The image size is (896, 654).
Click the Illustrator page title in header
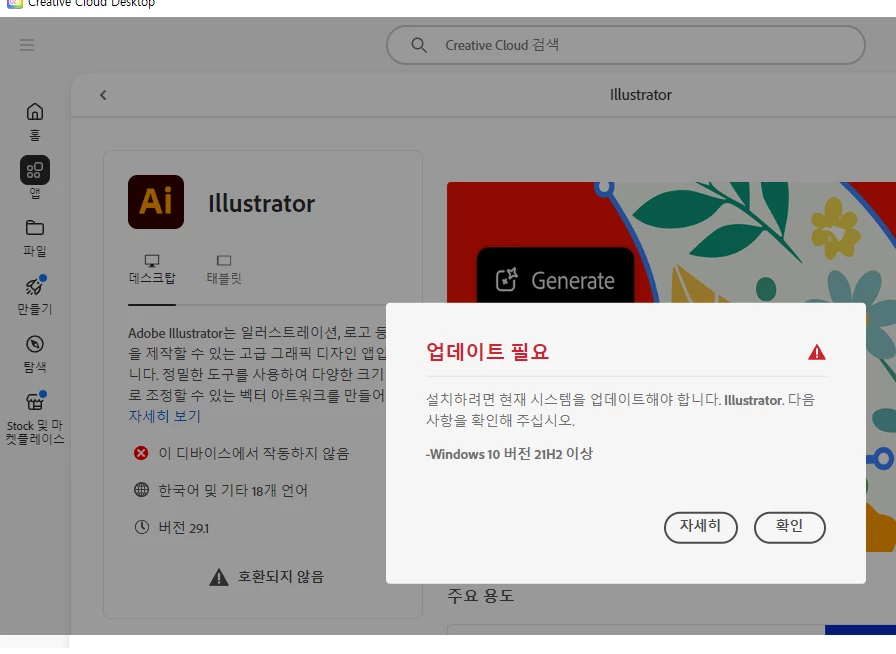pos(641,95)
